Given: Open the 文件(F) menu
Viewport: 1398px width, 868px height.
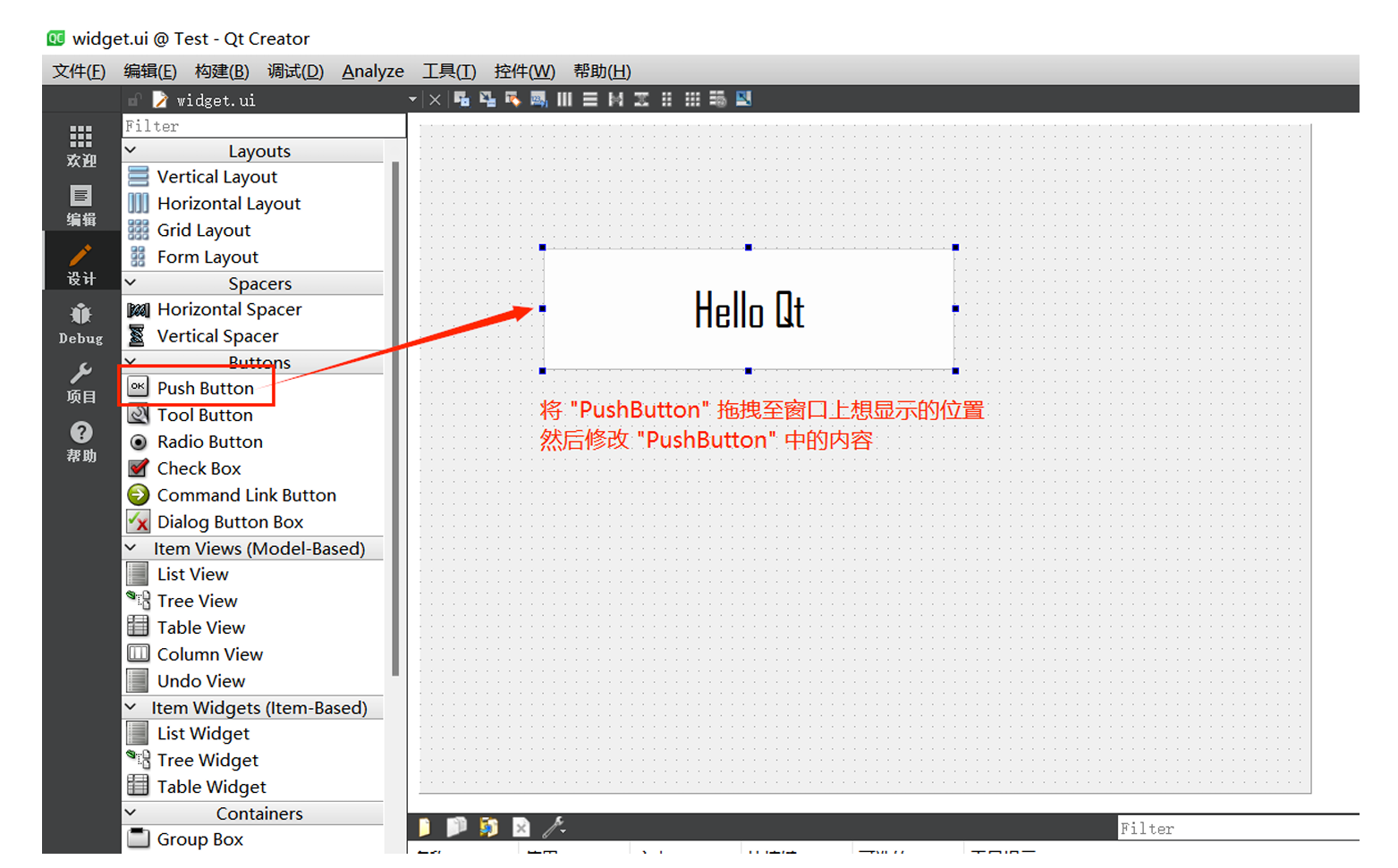Looking at the screenshot, I should point(79,71).
